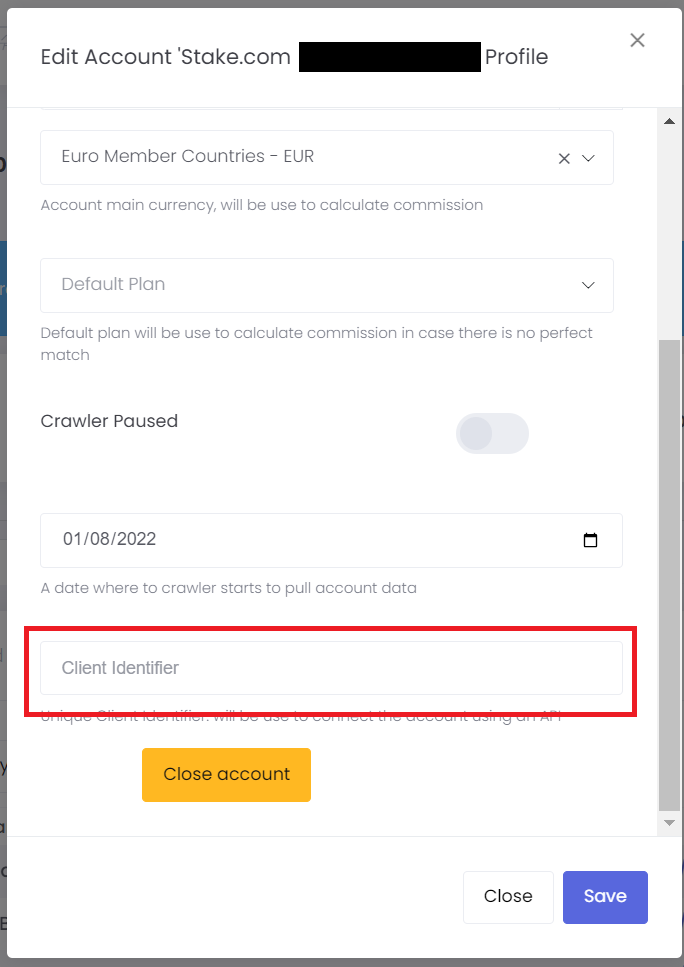
Task: Click the empty scrollbar track above the thumb
Action: 669,234
